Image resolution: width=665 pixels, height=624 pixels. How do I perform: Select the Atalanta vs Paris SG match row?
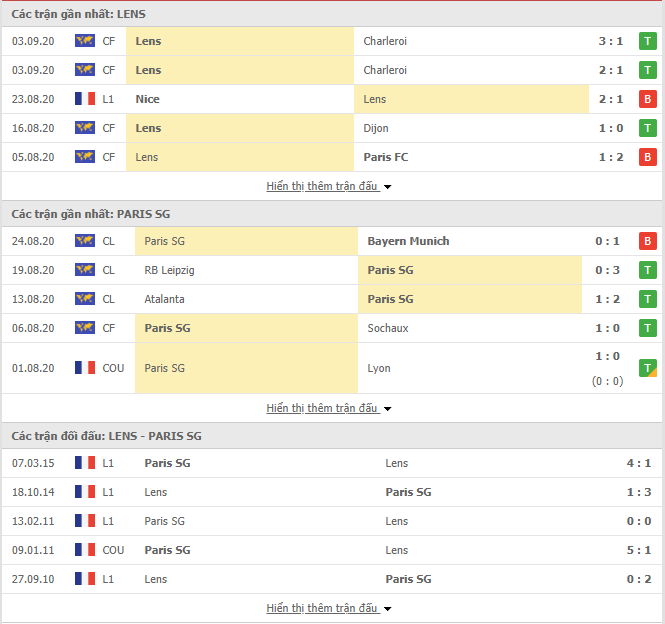point(332,299)
